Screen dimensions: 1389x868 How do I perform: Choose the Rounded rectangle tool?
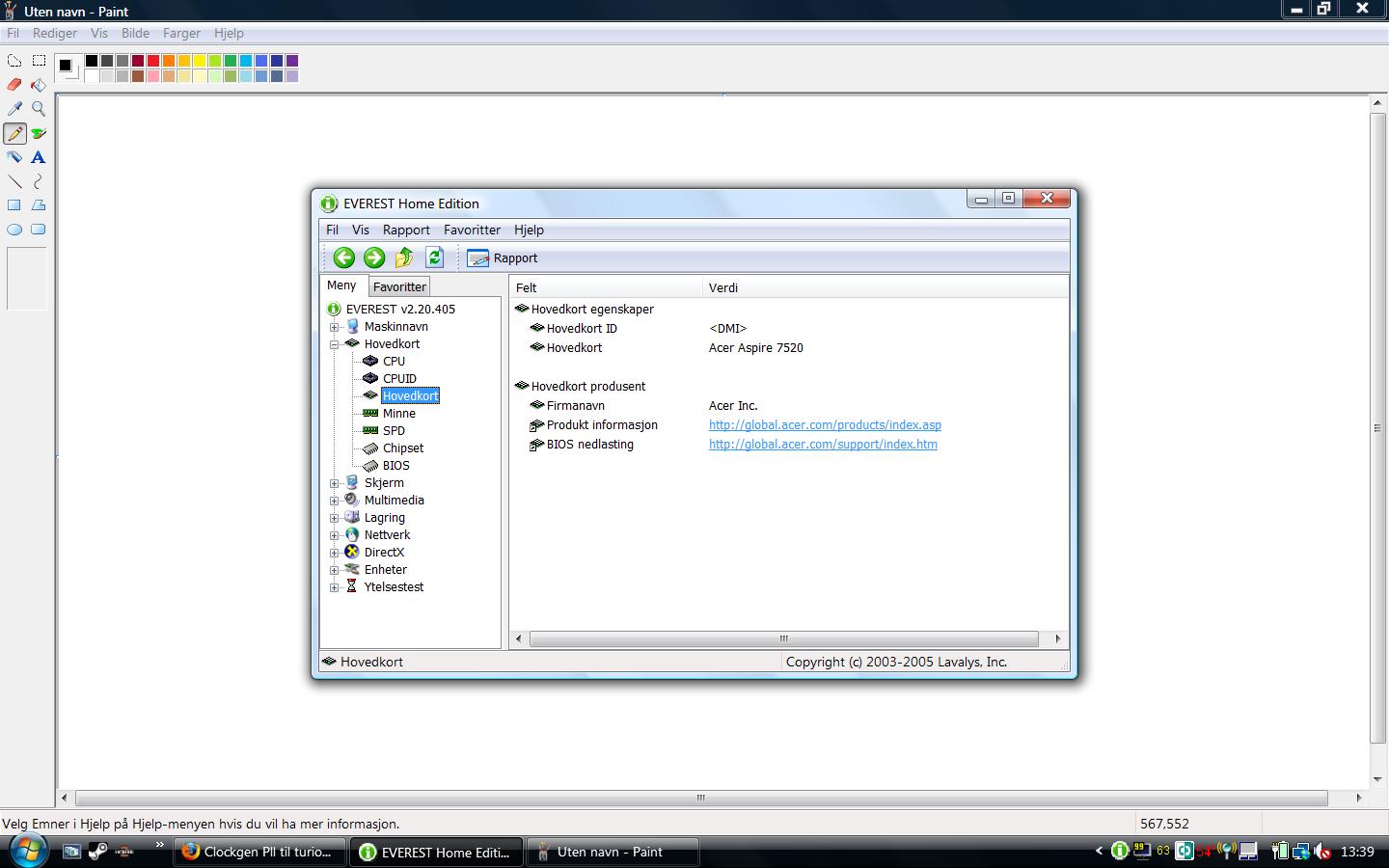[39, 230]
